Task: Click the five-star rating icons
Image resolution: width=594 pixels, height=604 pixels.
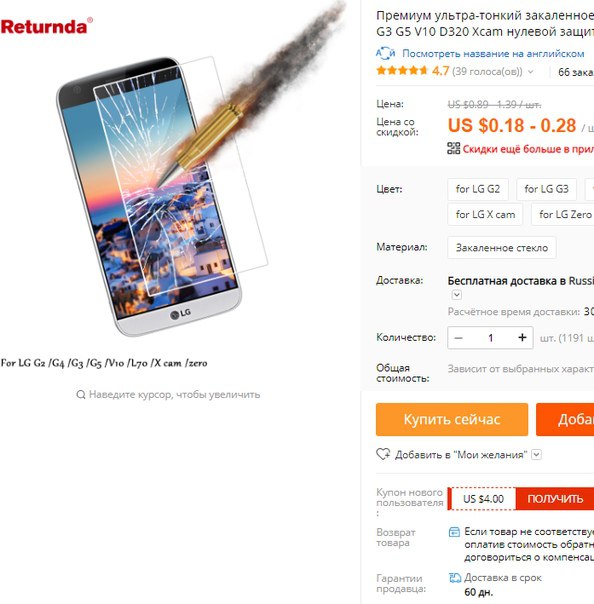Action: (x=402, y=70)
